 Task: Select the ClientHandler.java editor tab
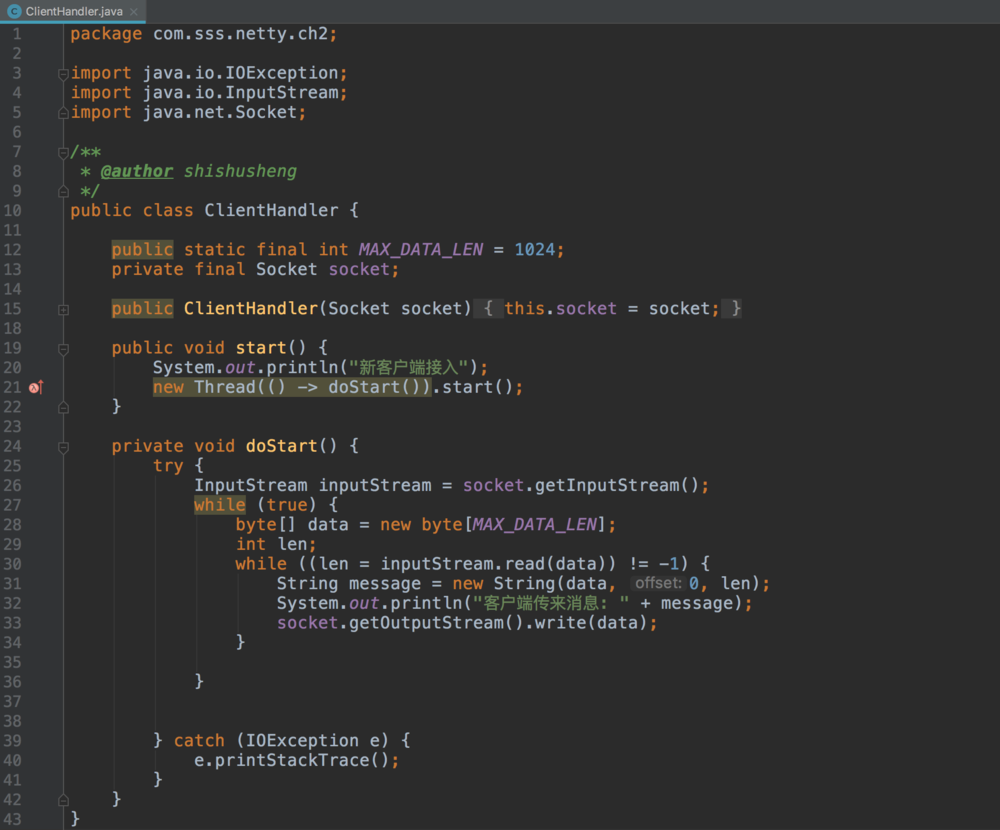tap(73, 11)
